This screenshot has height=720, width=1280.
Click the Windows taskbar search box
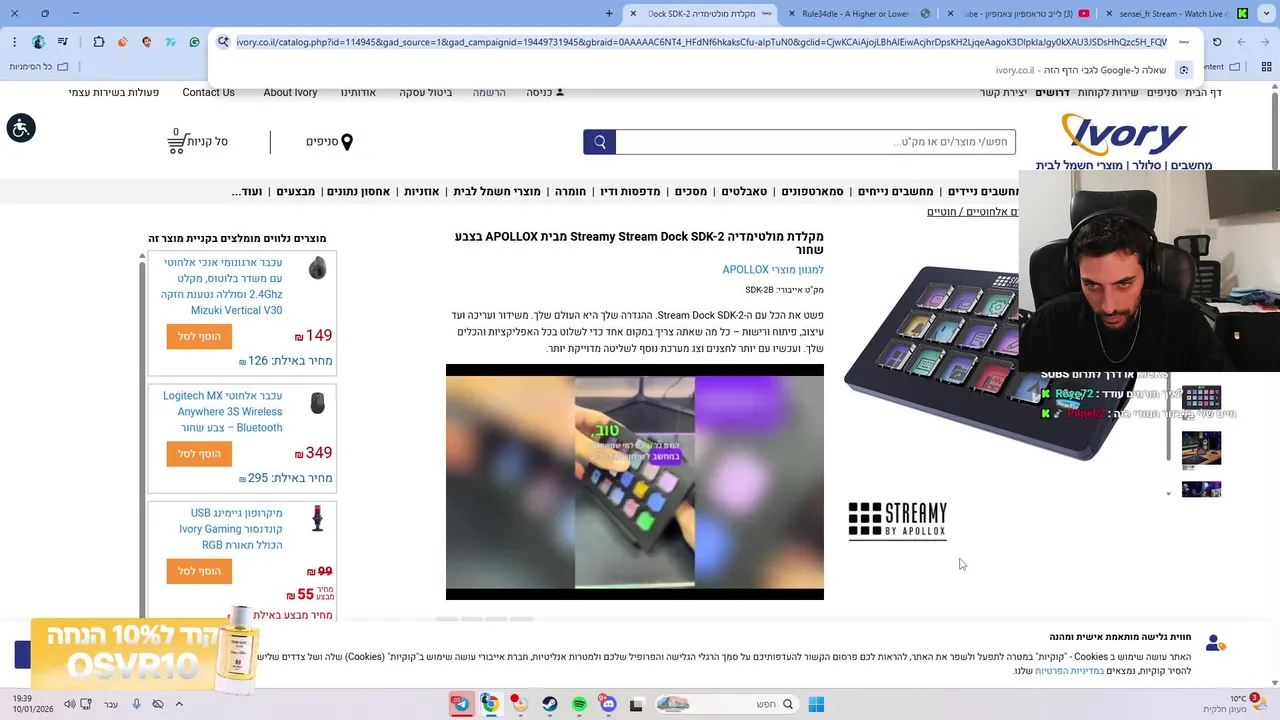tap(729, 704)
